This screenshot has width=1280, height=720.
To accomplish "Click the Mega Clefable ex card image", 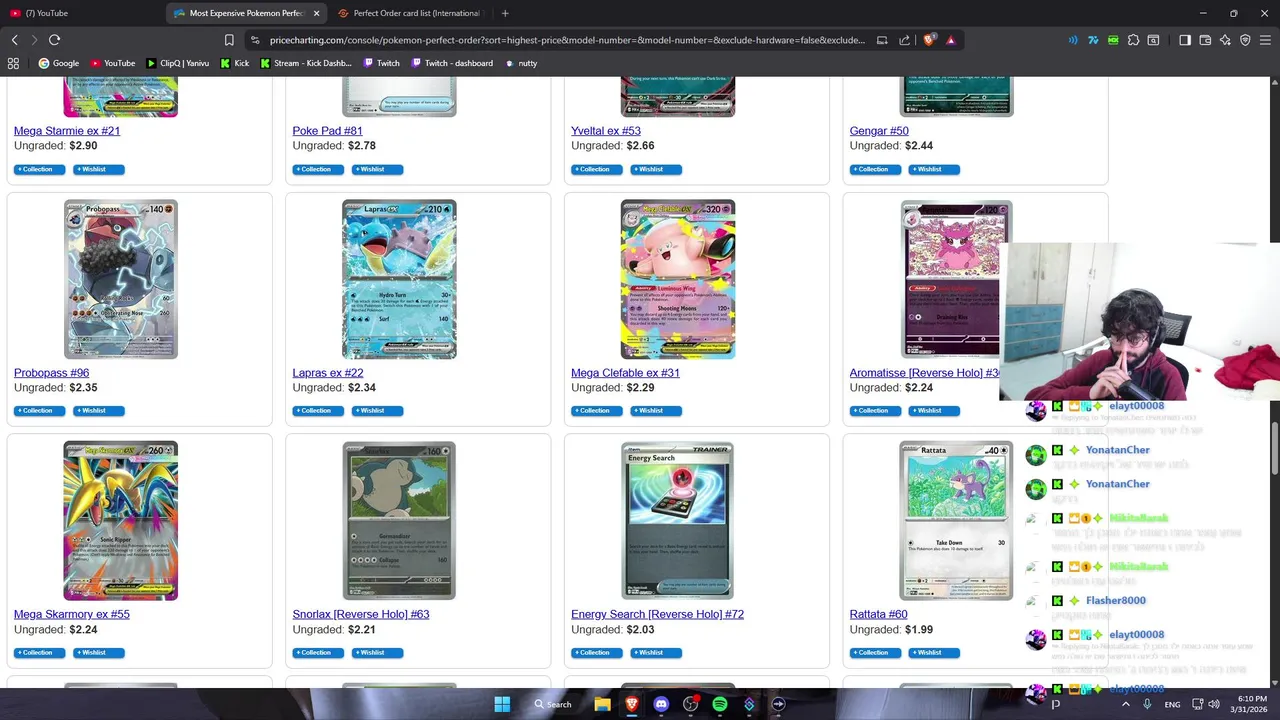I will coord(677,279).
